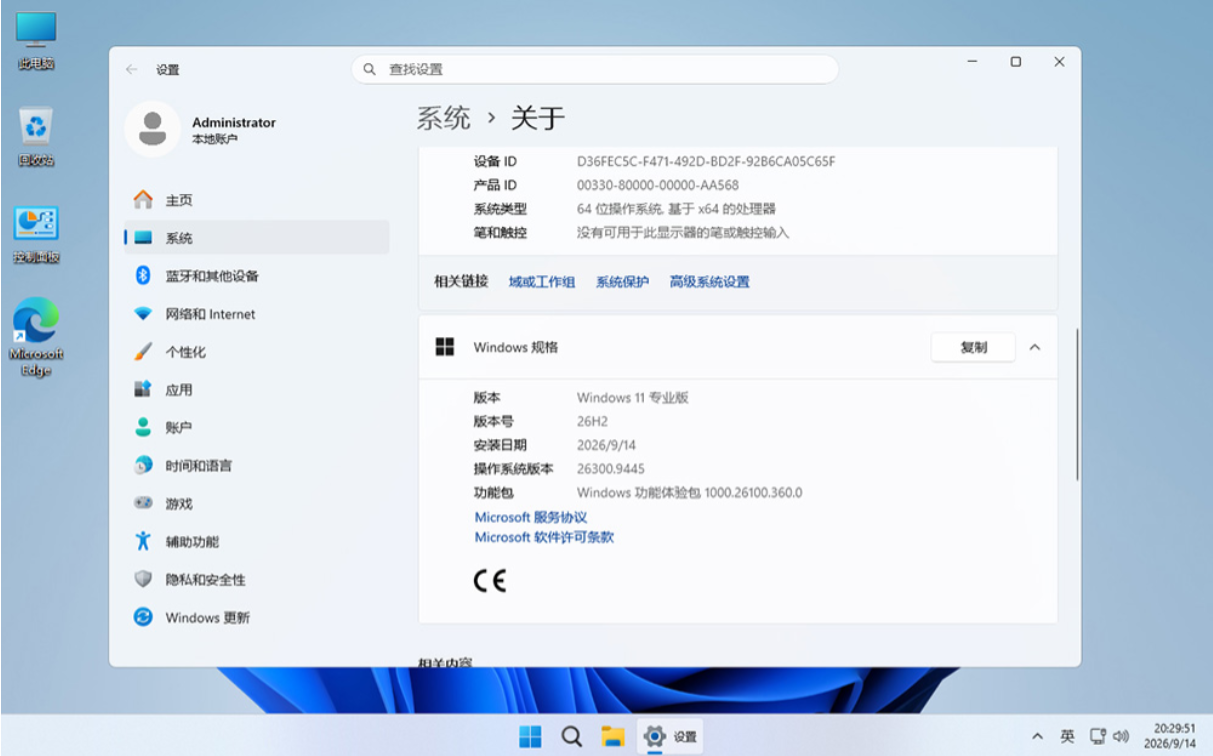Select the 此电脑 desktop icon

(x=36, y=40)
